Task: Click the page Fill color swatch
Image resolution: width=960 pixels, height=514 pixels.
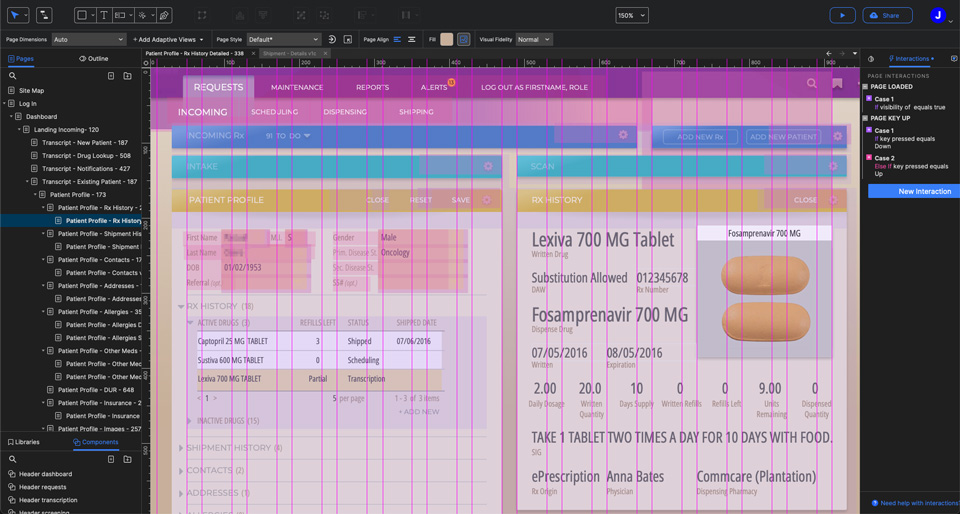Action: pyautogui.click(x=447, y=40)
